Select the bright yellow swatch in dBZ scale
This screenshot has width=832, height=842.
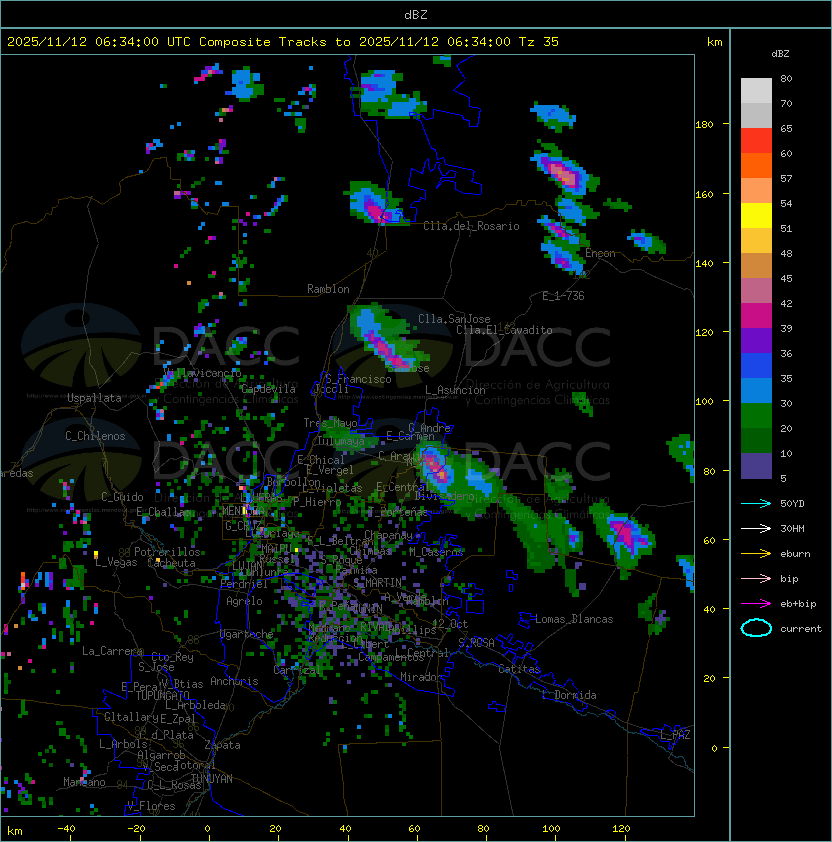click(x=756, y=215)
